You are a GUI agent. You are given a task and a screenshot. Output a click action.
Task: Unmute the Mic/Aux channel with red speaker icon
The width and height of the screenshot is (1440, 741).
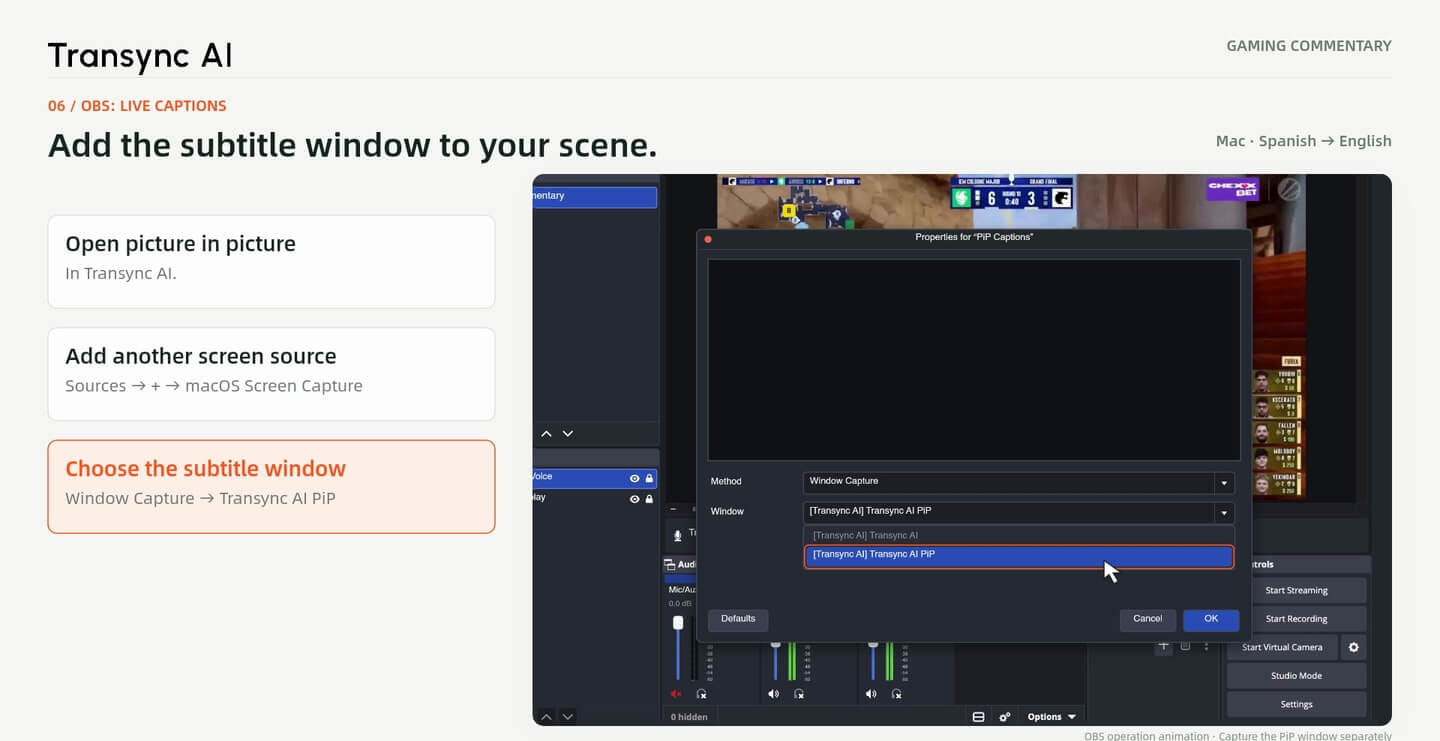point(676,693)
